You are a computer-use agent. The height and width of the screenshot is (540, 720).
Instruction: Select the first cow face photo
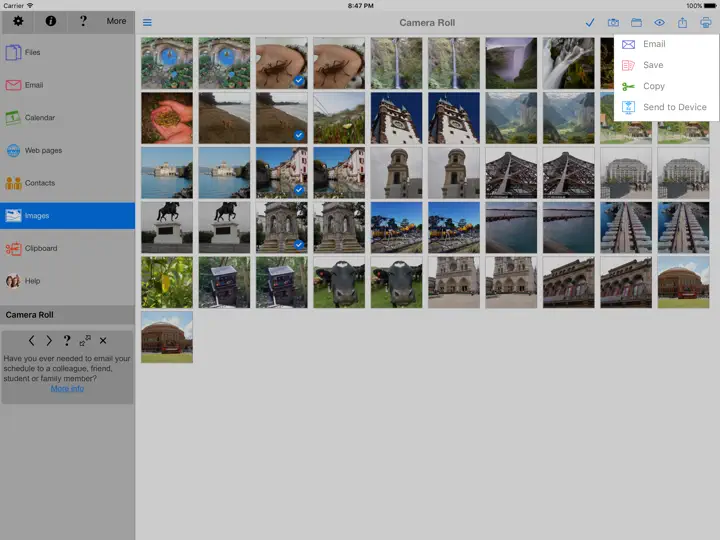pyautogui.click(x=339, y=282)
